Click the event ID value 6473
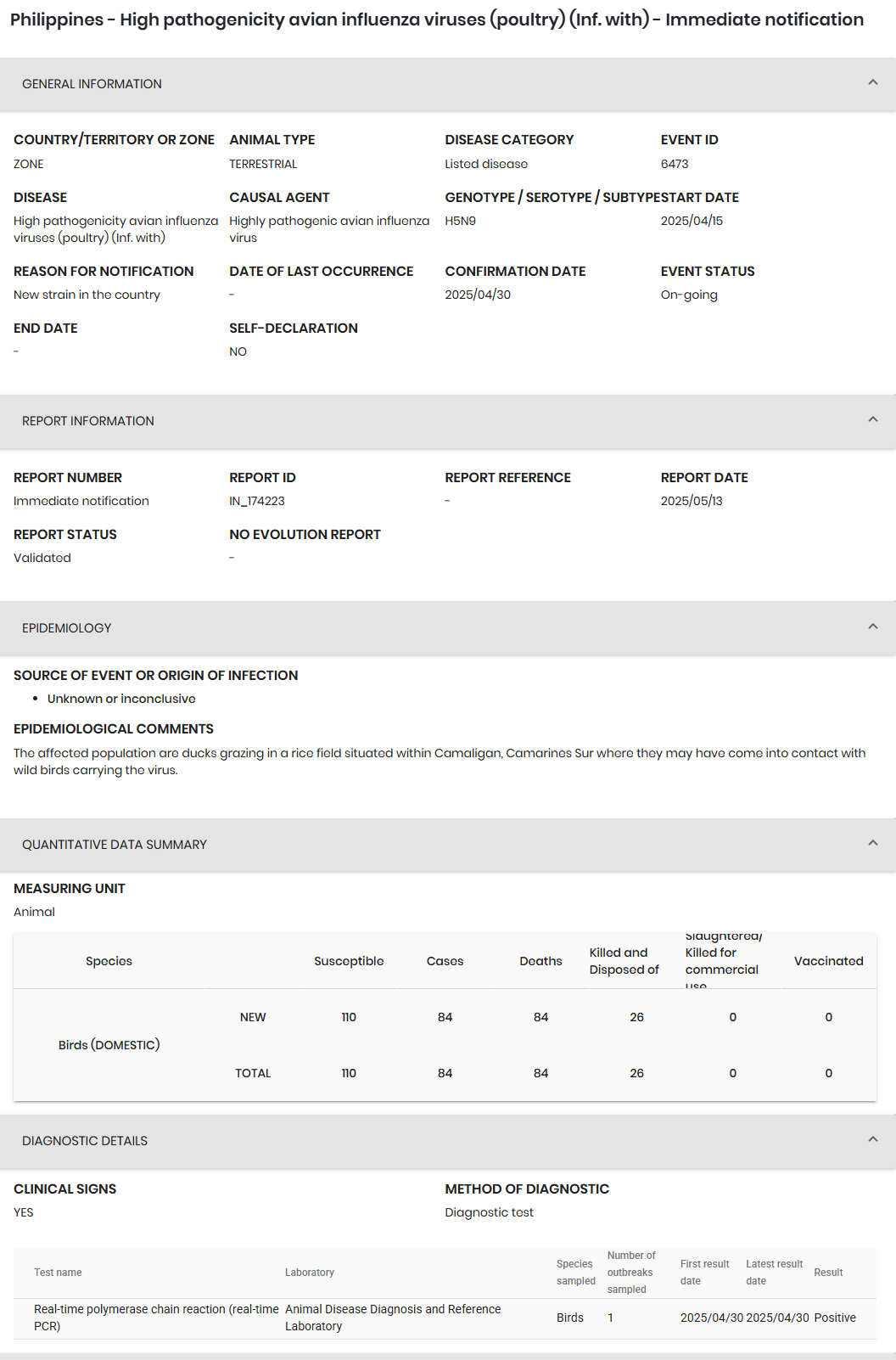 [675, 164]
